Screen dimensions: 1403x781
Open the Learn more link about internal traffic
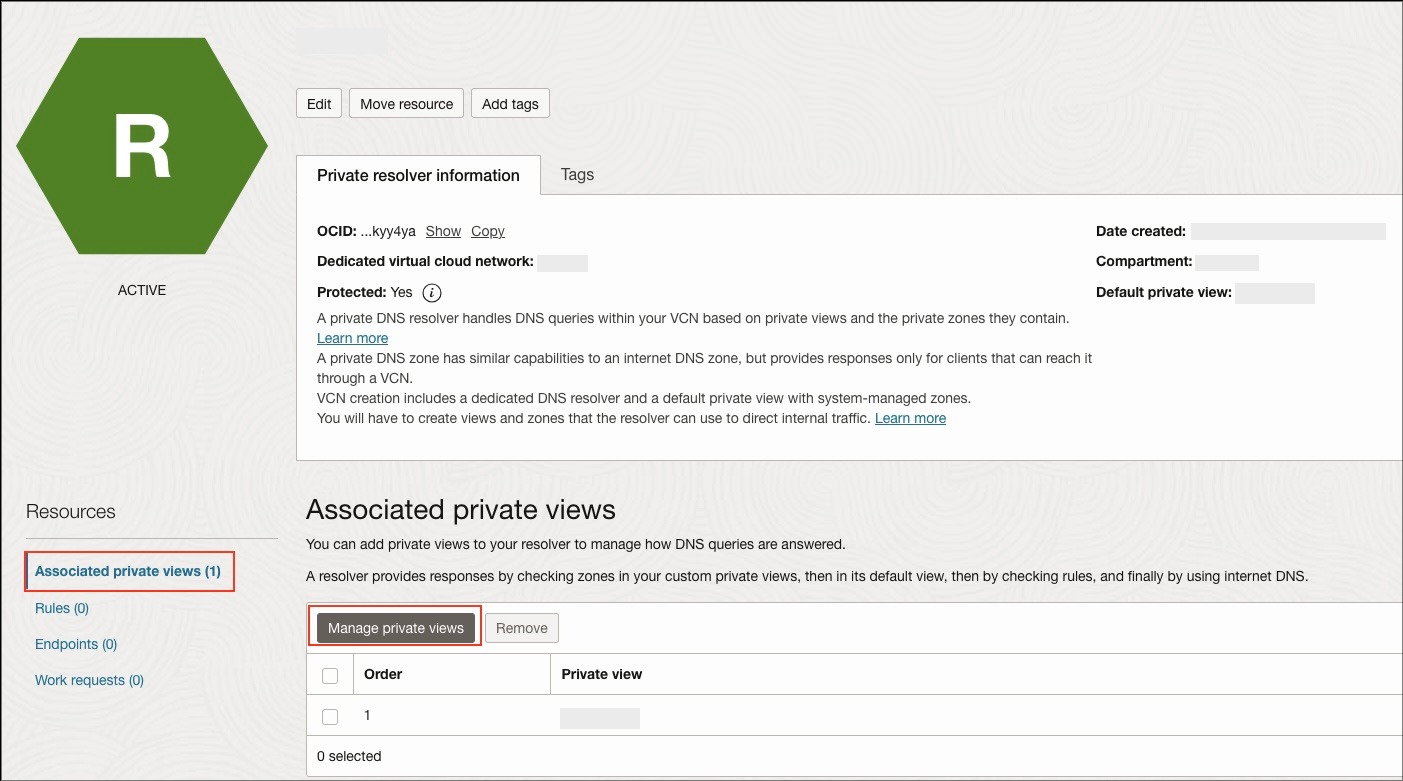coord(909,418)
